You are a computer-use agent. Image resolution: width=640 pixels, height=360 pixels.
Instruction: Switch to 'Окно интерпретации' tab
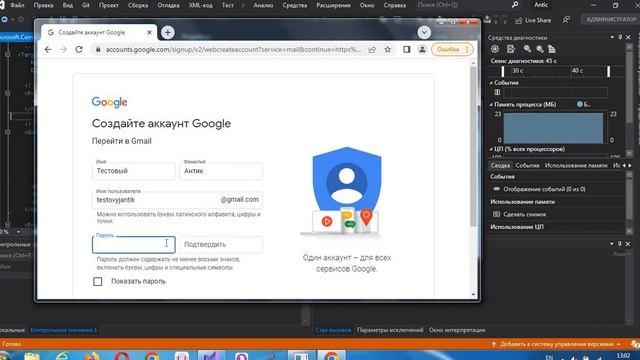point(457,330)
